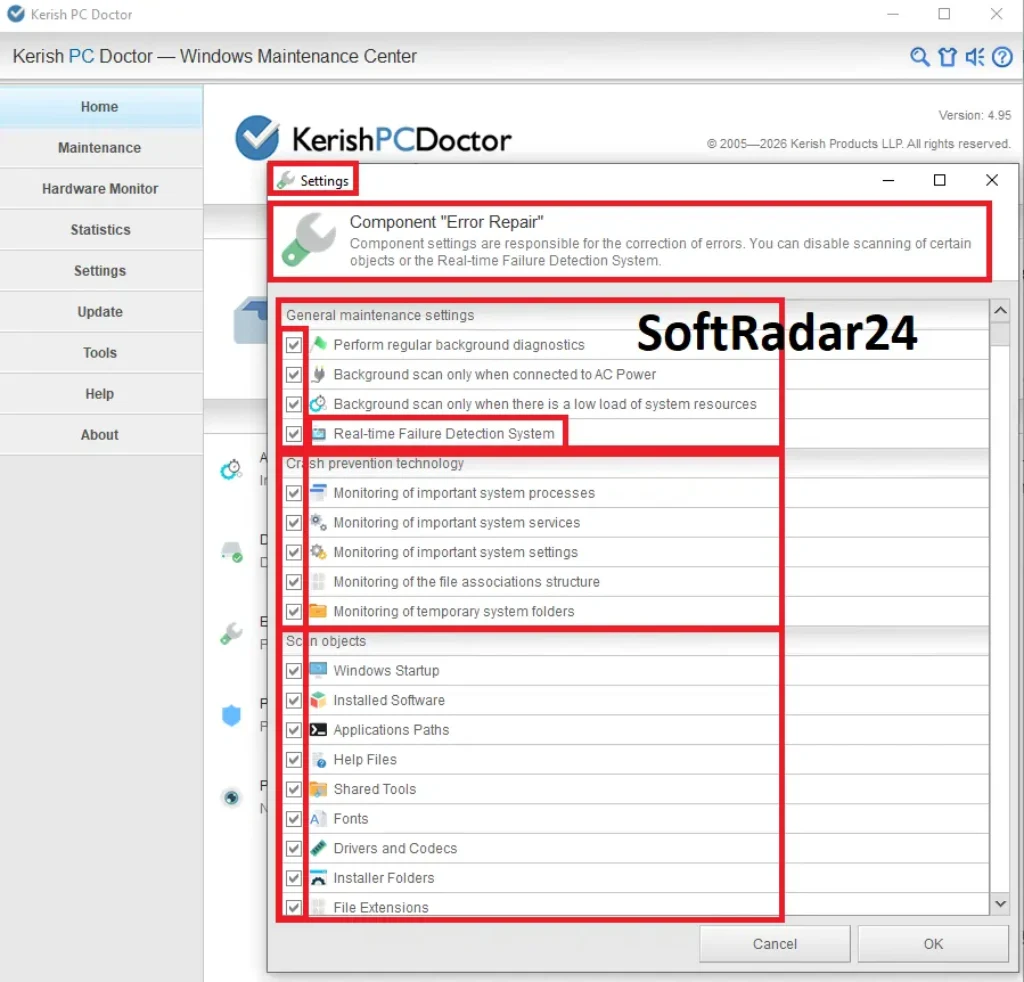The height and width of the screenshot is (982, 1024).
Task: Click the Applications Paths terminal icon
Action: [x=318, y=730]
